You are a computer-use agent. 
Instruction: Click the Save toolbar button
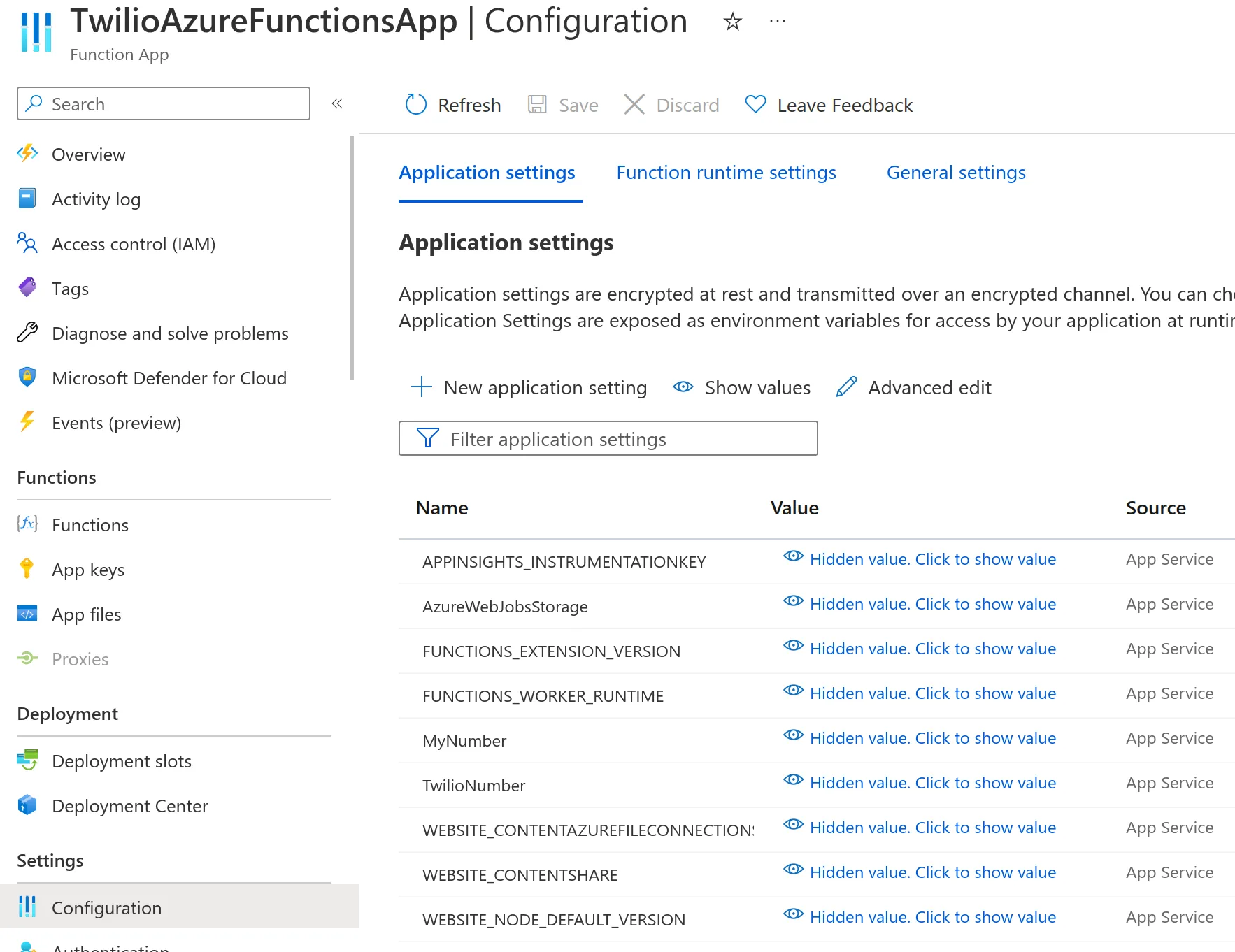[x=563, y=105]
